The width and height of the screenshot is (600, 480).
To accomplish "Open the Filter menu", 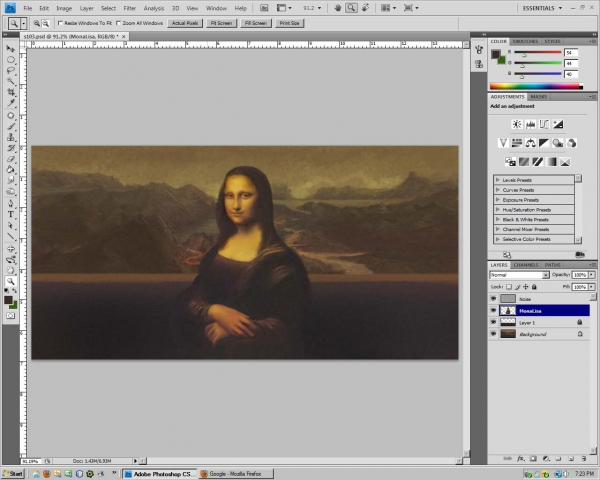I will (129, 8).
